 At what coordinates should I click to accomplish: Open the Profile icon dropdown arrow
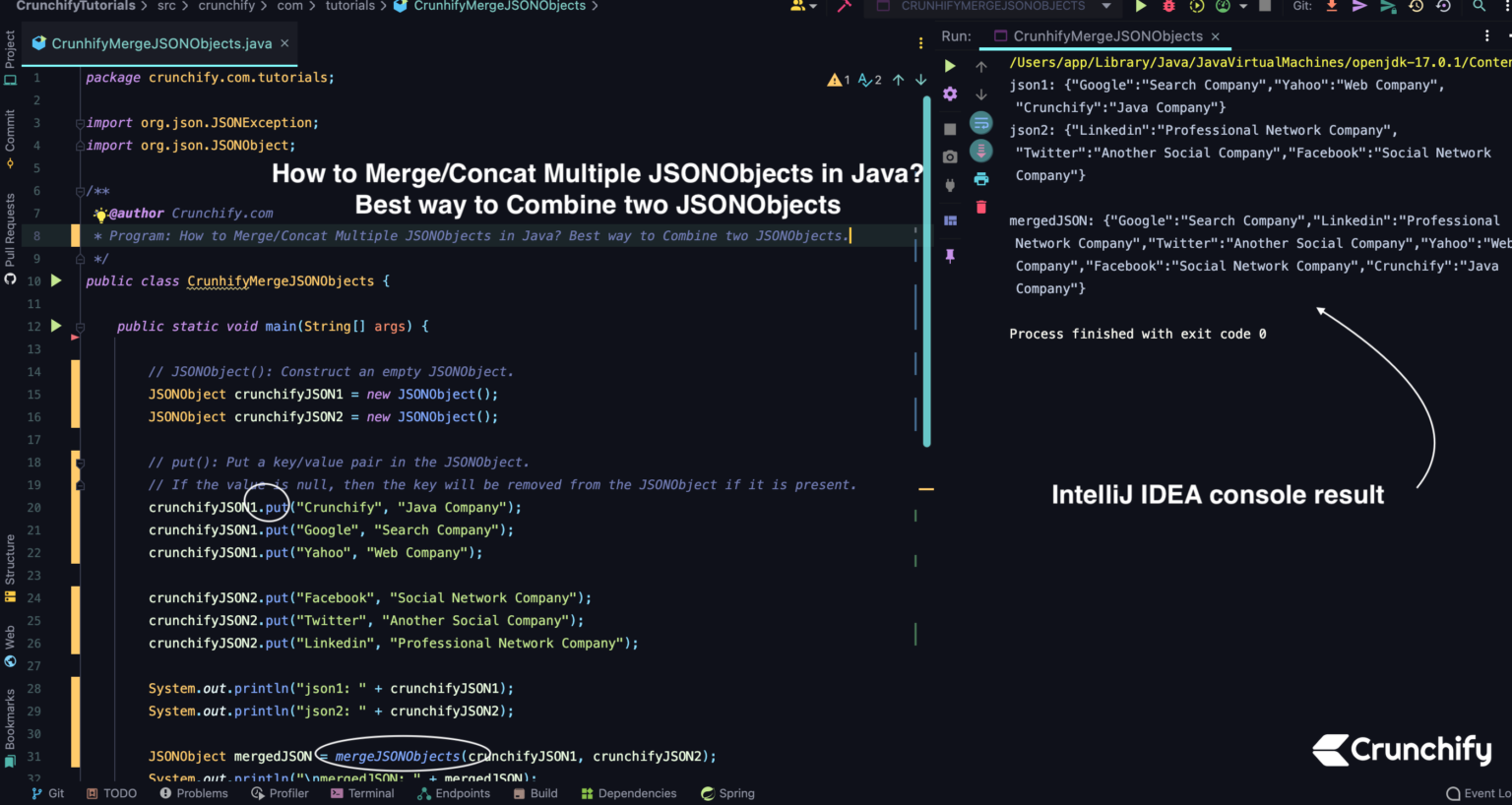(1242, 7)
